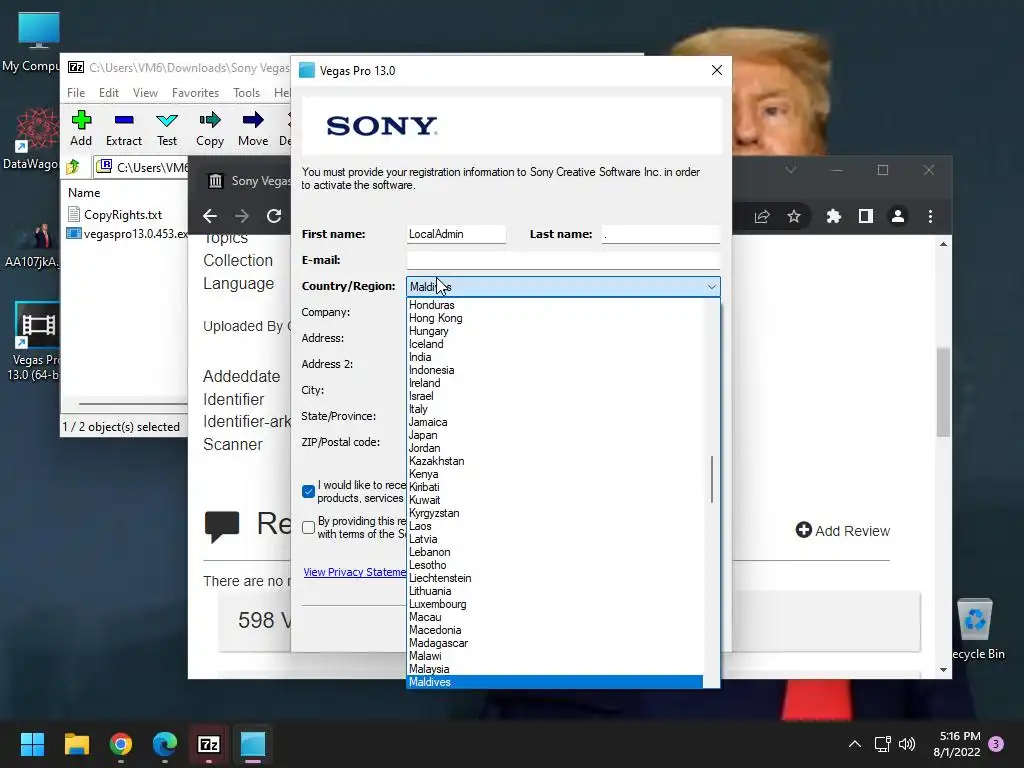Click the Last name input field
The width and height of the screenshot is (1024, 768).
pyautogui.click(x=661, y=234)
